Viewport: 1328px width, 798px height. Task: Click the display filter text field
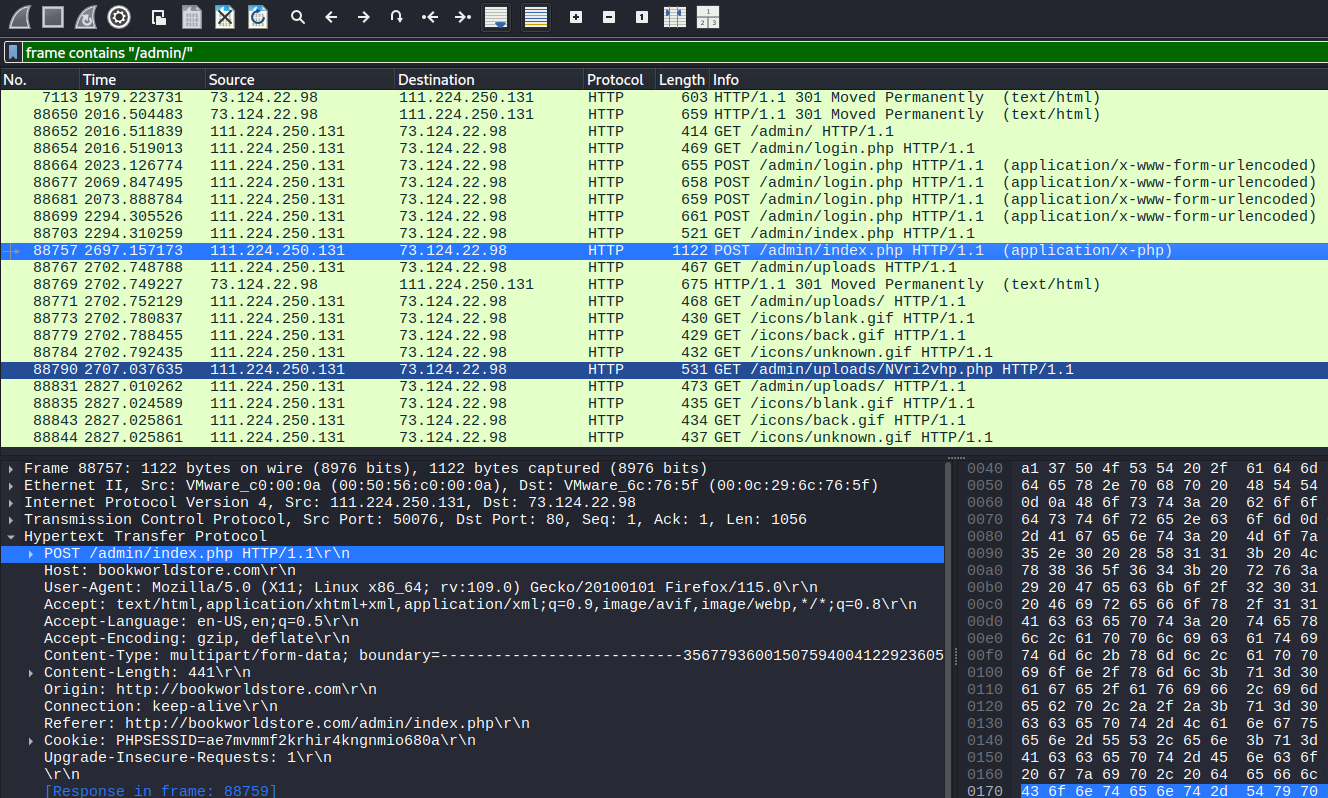[x=600, y=52]
